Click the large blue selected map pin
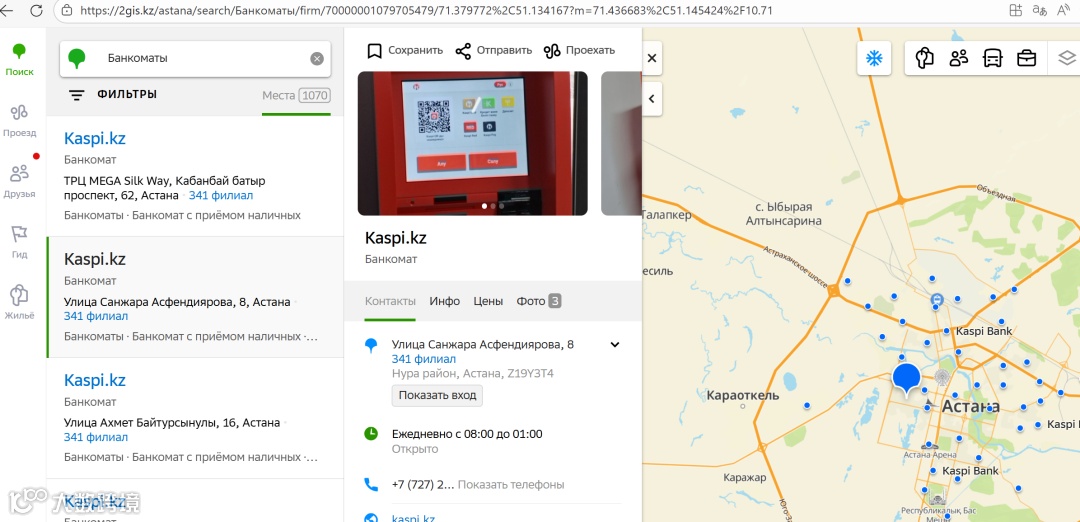Screen dimensions: 1080x522 pos(906,379)
